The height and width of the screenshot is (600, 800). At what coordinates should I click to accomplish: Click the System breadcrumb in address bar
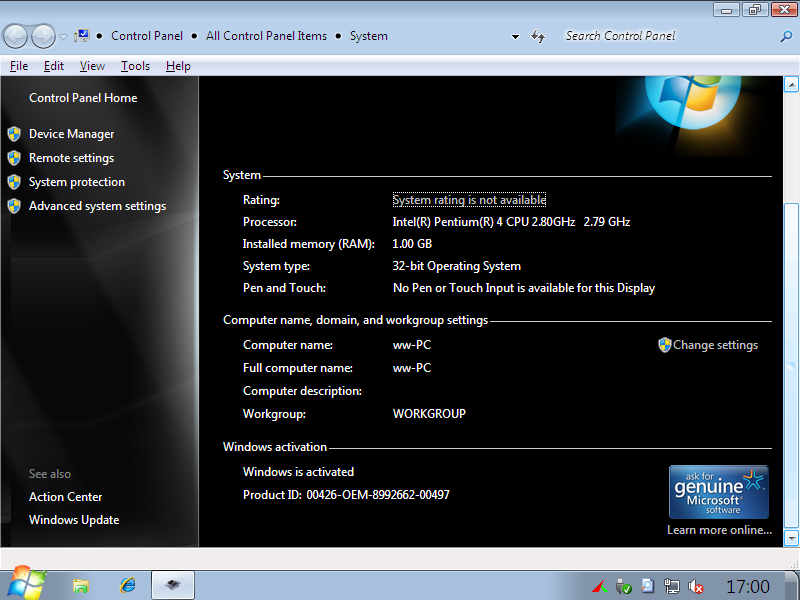pos(368,36)
